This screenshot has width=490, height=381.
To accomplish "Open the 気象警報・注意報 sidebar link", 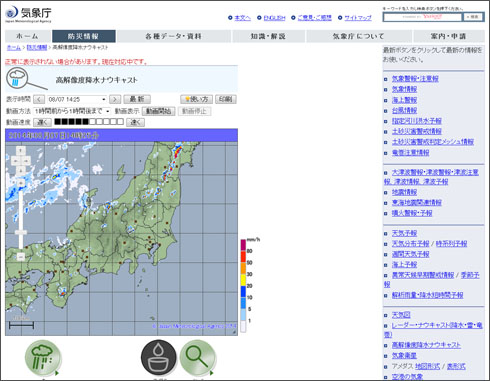I will [415, 79].
